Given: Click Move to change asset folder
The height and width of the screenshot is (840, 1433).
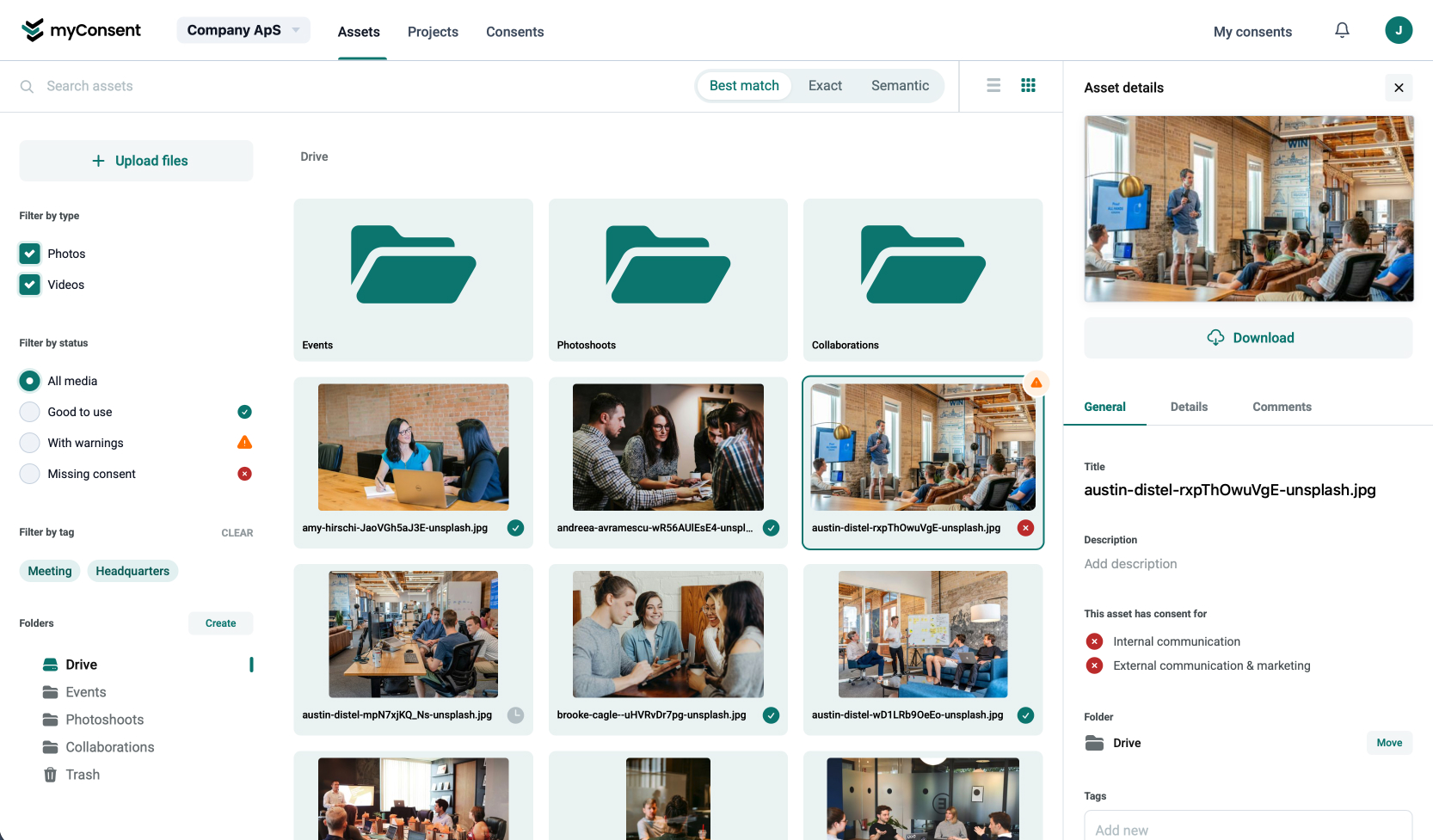Looking at the screenshot, I should [1389, 743].
